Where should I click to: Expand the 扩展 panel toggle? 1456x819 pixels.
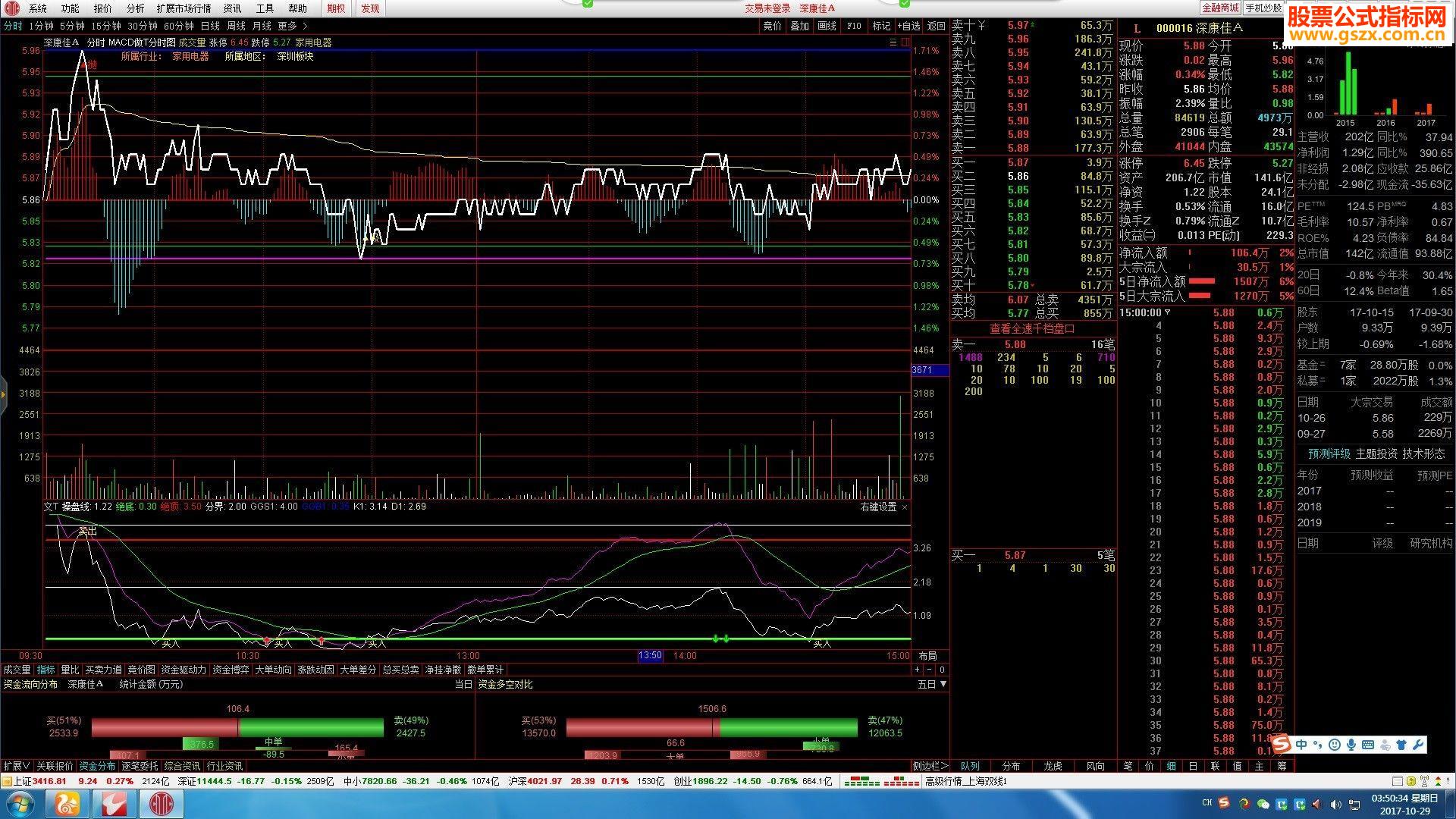tap(16, 766)
